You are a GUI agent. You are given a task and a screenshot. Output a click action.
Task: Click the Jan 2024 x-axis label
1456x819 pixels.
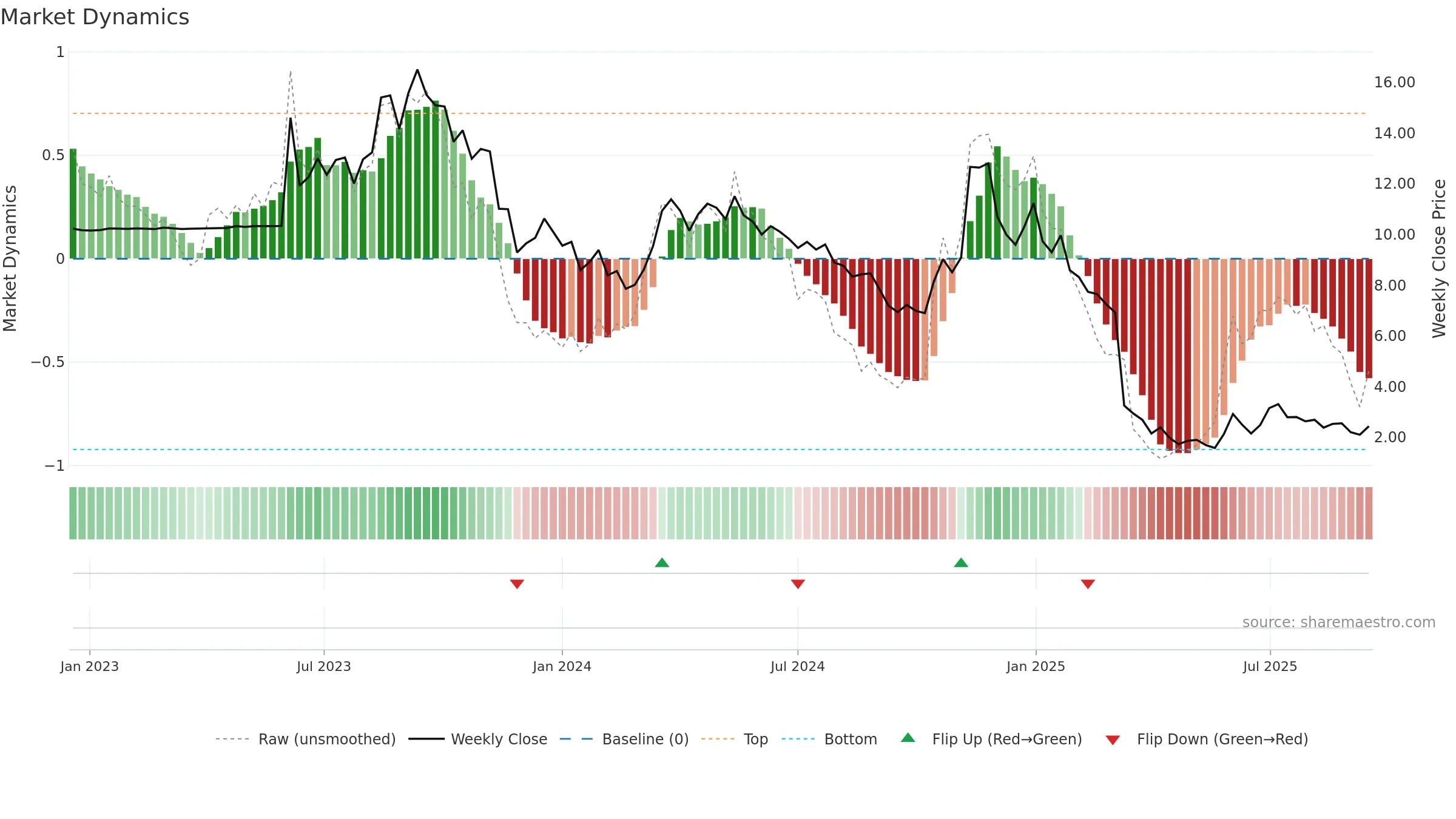click(562, 666)
